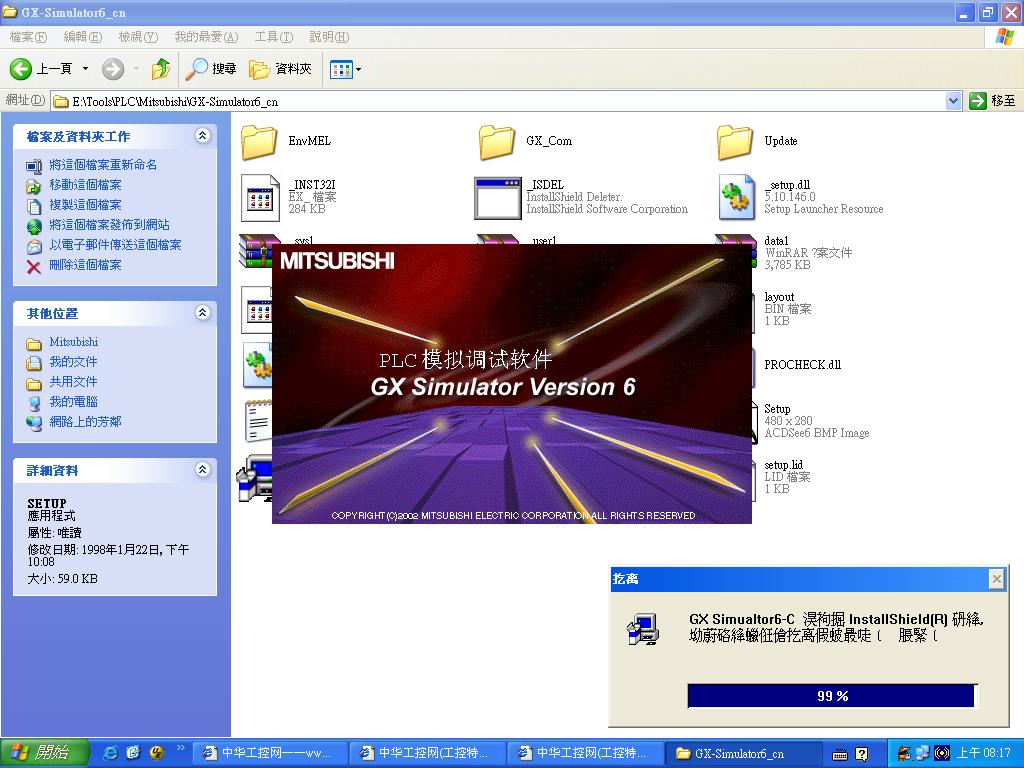Open the 編輯 menu
1024x768 pixels.
82,37
